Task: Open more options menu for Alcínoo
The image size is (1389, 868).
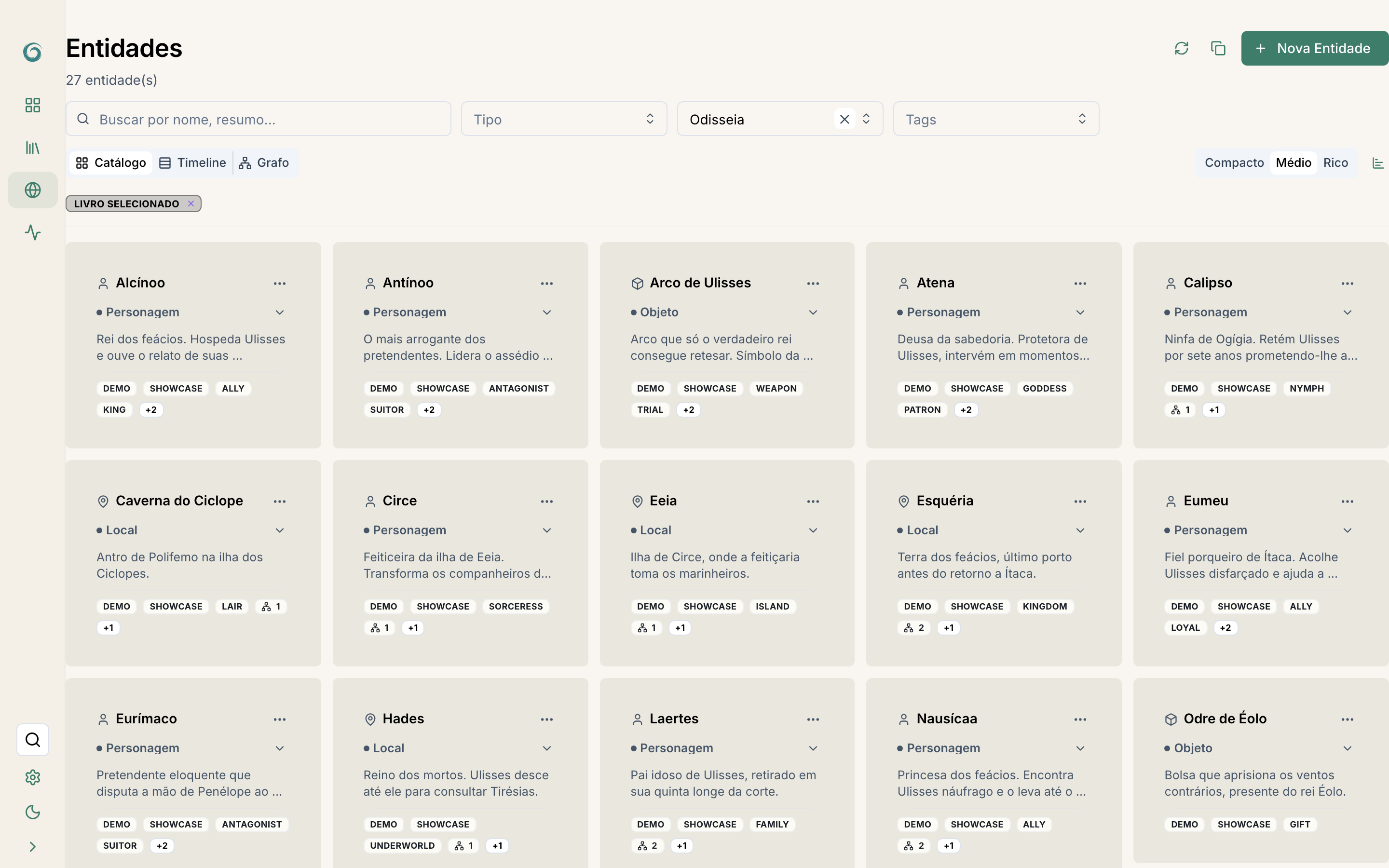Action: (280, 283)
